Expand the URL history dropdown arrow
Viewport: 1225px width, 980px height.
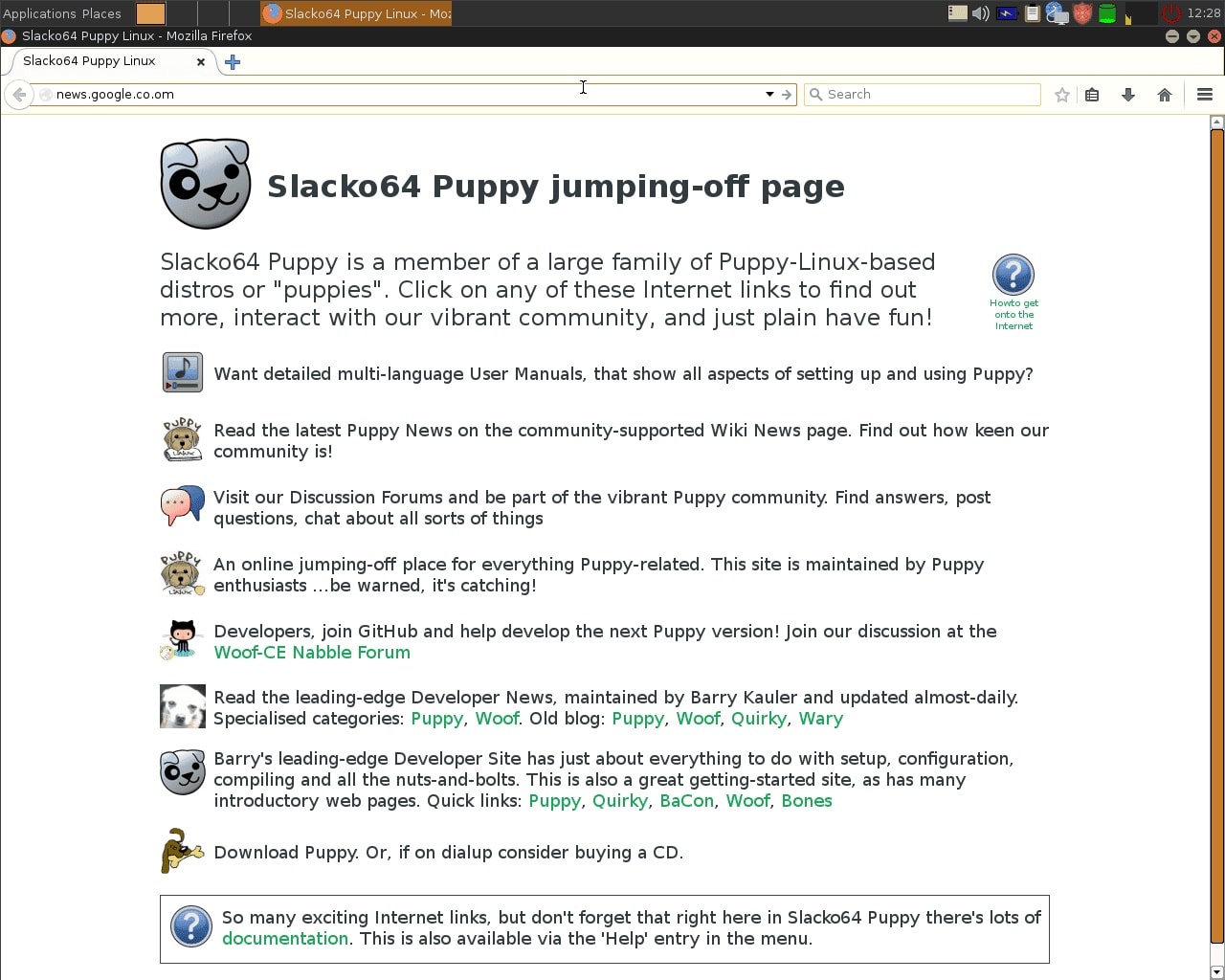(769, 94)
